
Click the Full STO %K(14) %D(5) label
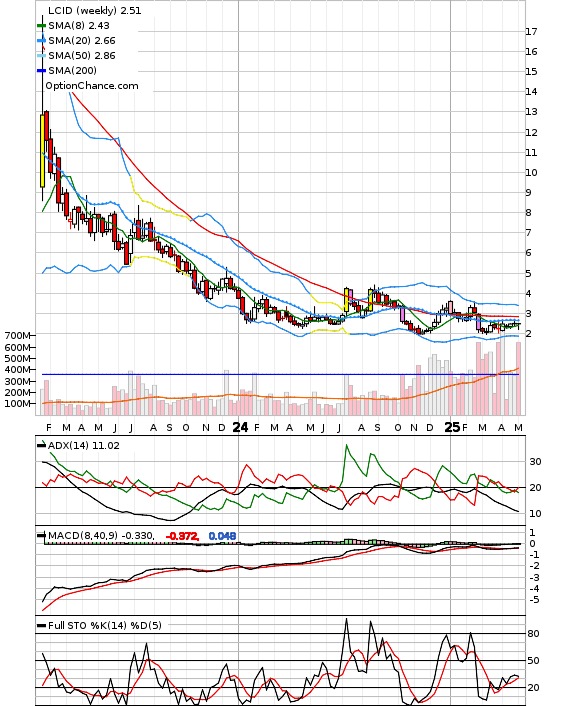point(104,625)
